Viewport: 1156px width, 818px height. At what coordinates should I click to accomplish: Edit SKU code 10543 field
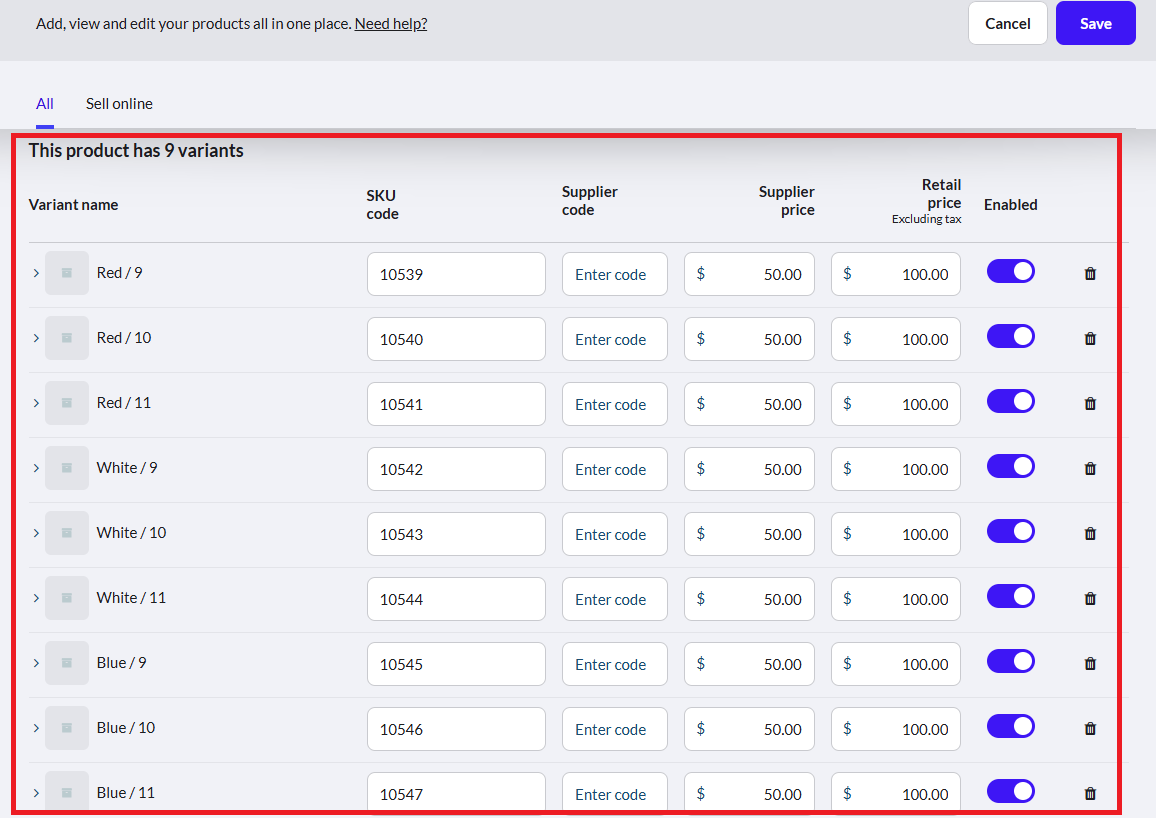(456, 534)
